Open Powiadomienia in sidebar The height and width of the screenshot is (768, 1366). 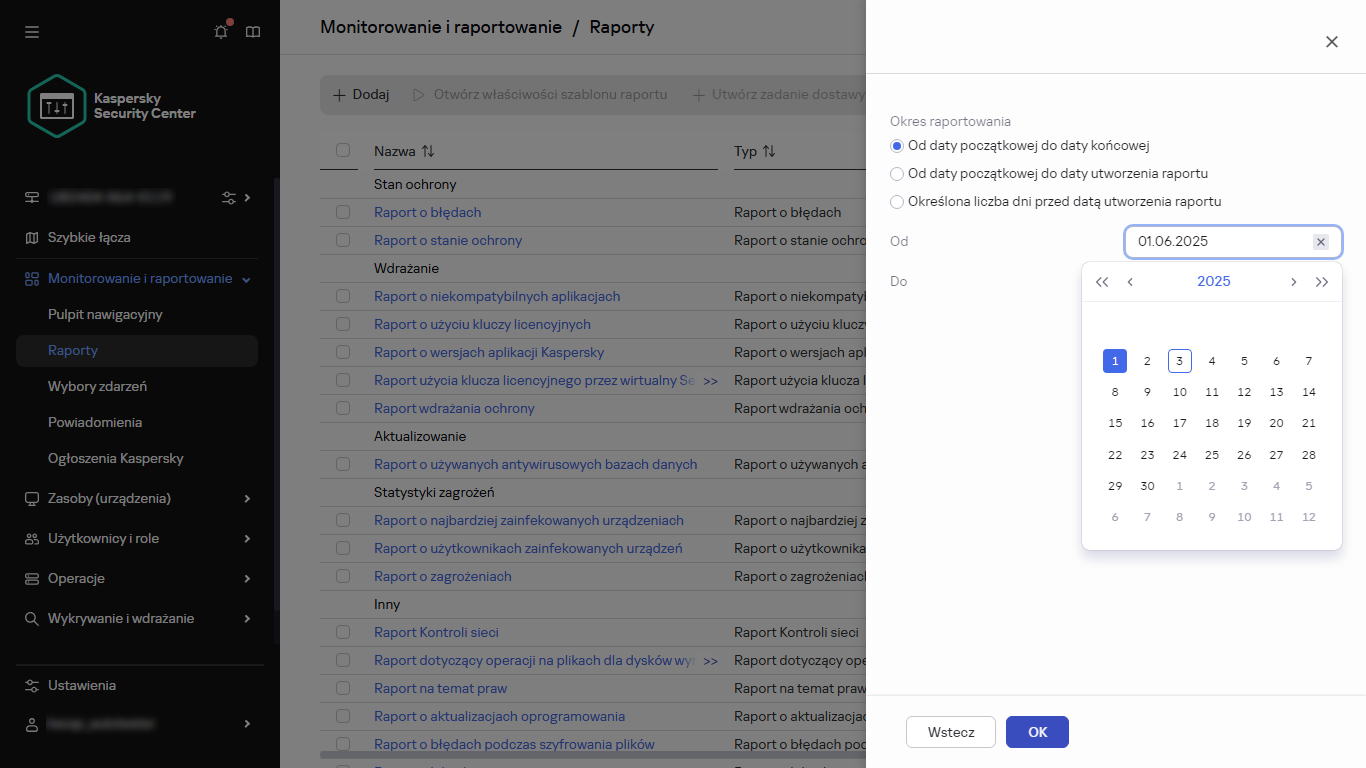coord(95,422)
